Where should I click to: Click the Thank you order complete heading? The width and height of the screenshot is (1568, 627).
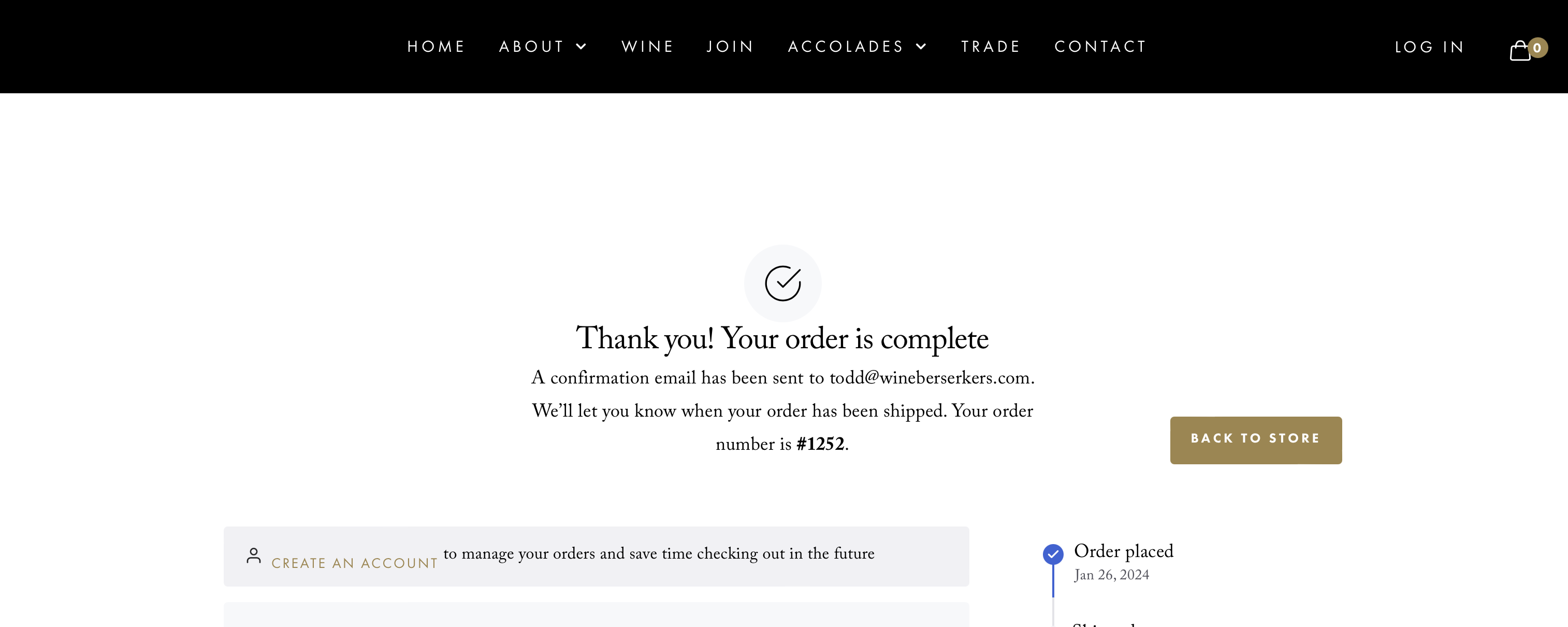tap(783, 339)
